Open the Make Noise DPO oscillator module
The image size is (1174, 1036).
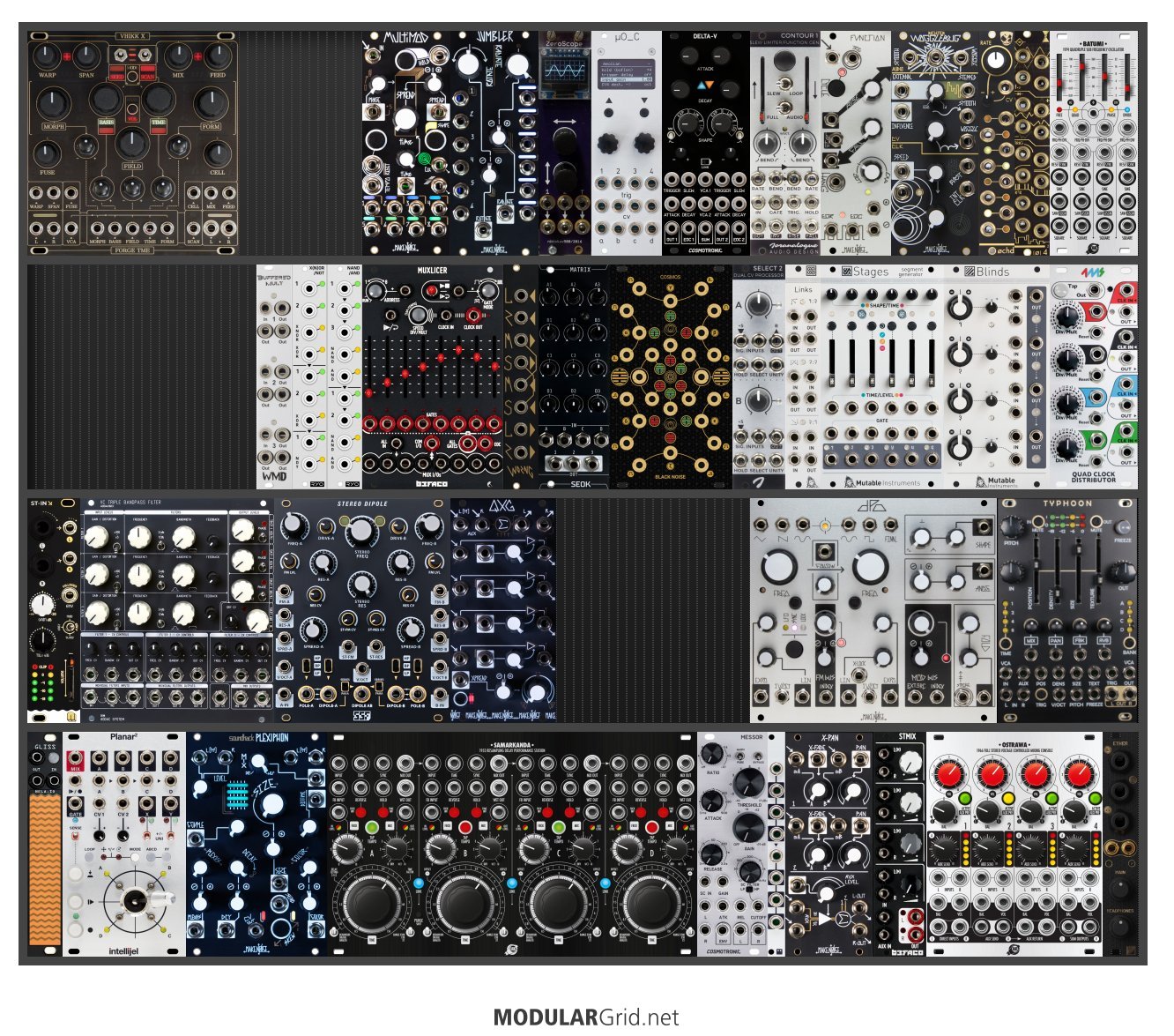pyautogui.click(x=873, y=609)
